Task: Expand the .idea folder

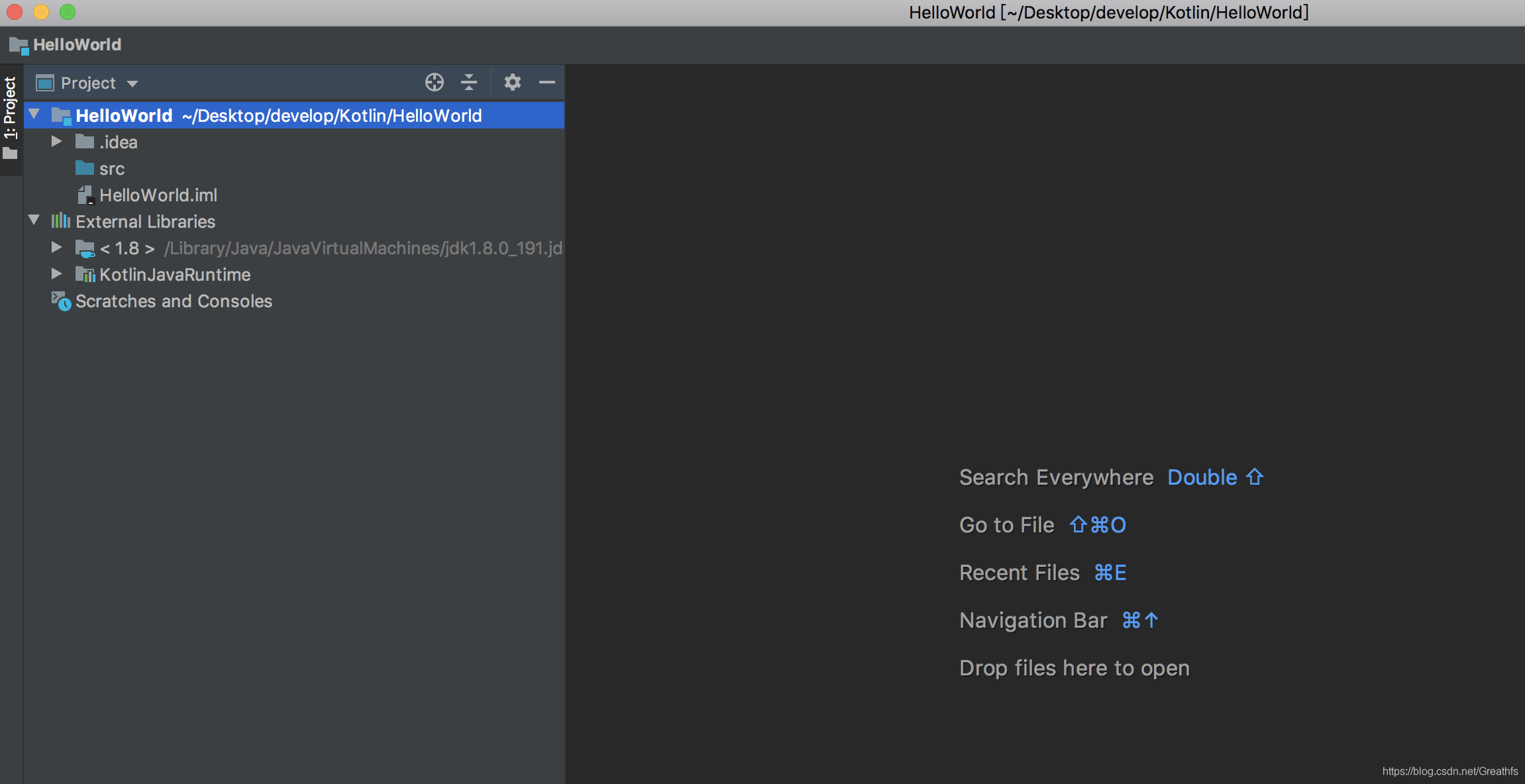Action: (56, 142)
